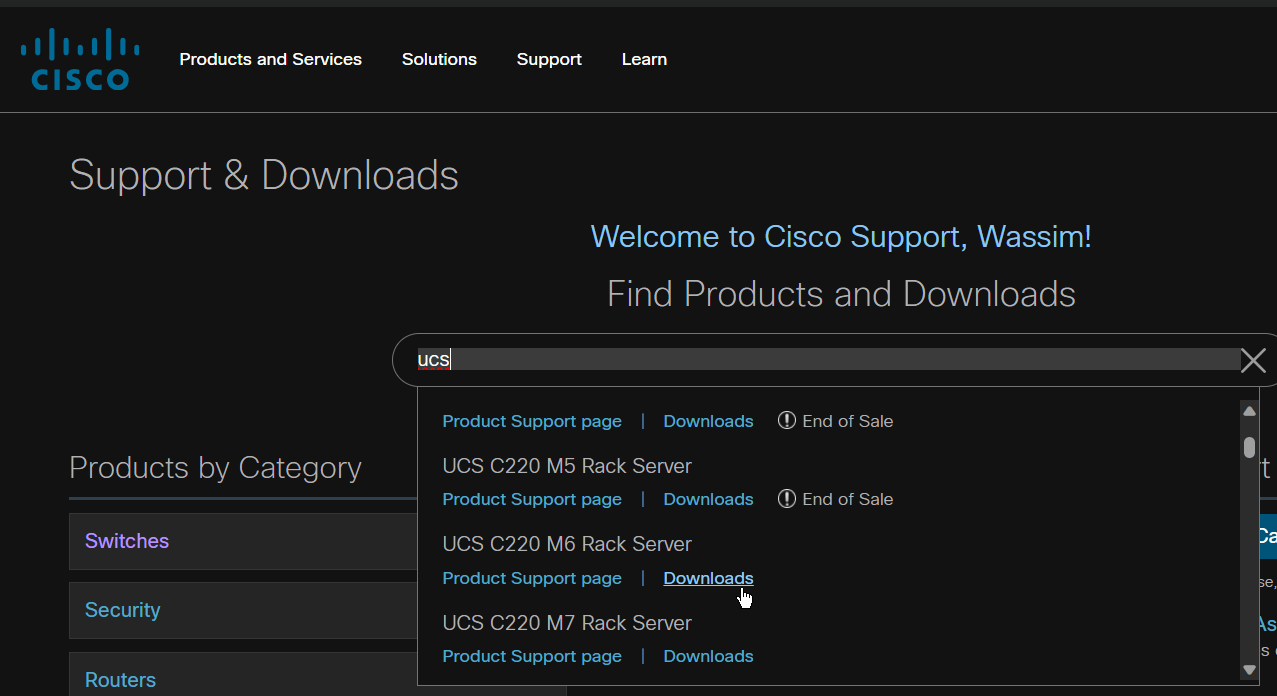Select the Security category
The width and height of the screenshot is (1277, 696).
pyautogui.click(x=243, y=610)
